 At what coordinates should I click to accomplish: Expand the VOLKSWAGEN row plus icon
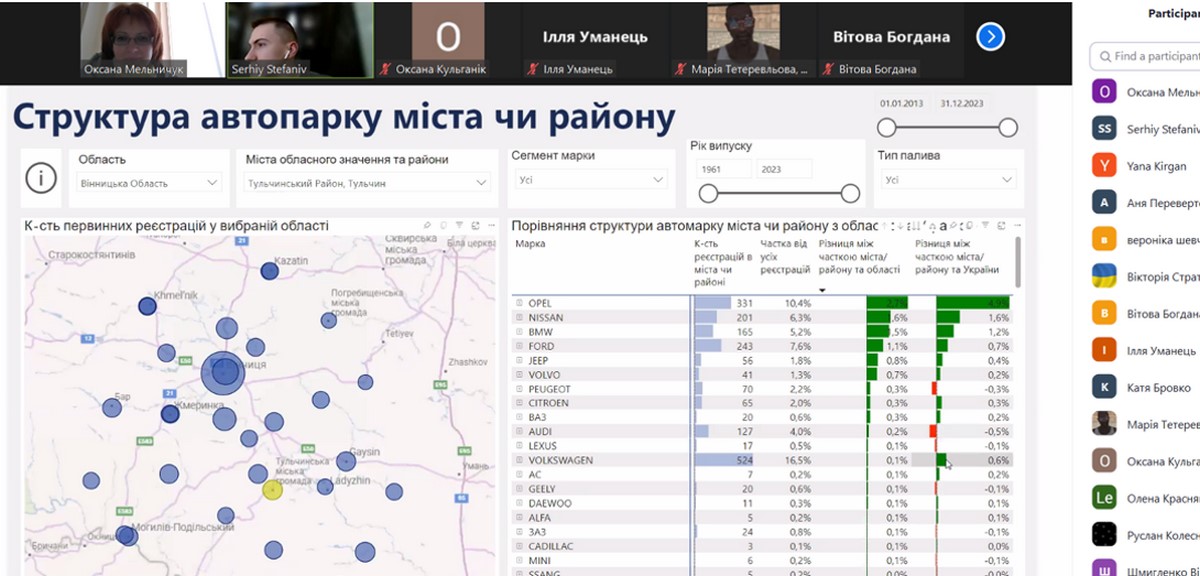coord(520,461)
